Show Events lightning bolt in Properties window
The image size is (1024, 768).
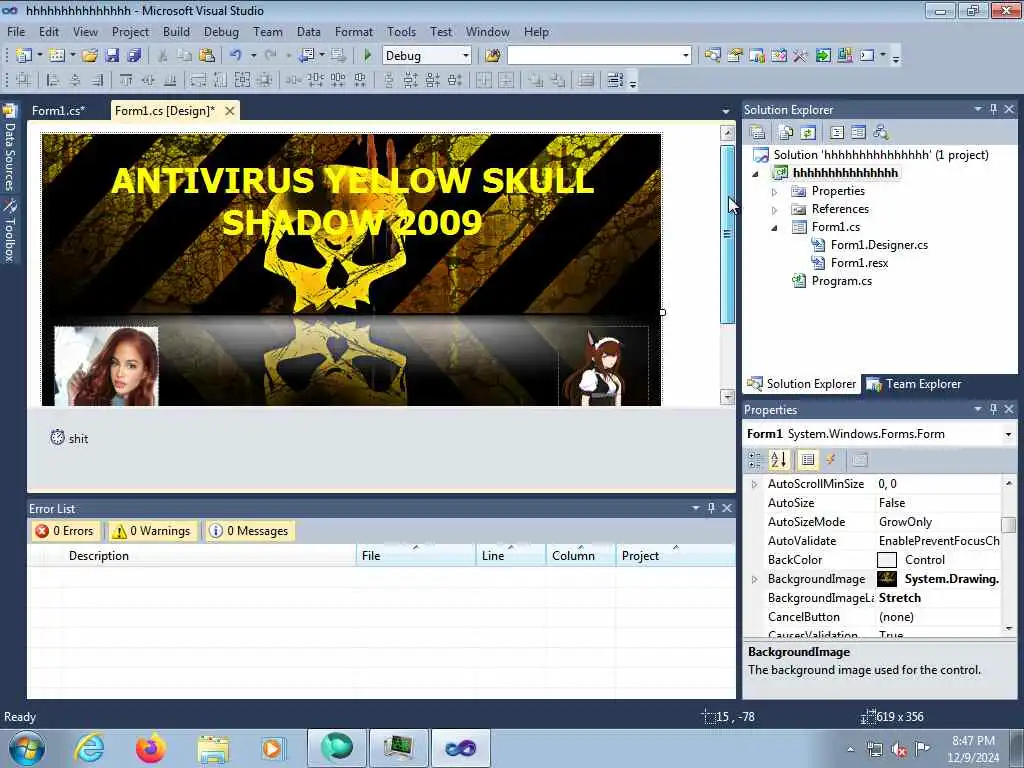click(x=831, y=460)
